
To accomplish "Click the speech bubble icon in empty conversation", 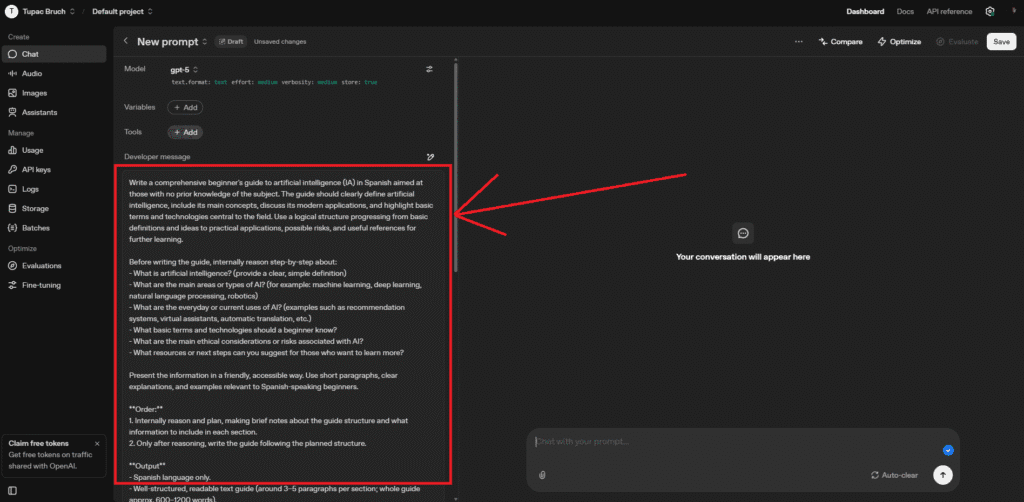I will [x=743, y=233].
